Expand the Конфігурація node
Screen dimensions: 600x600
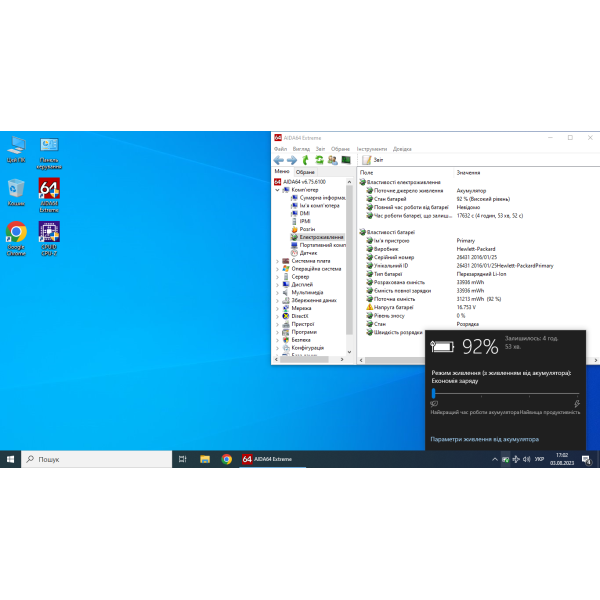277,348
